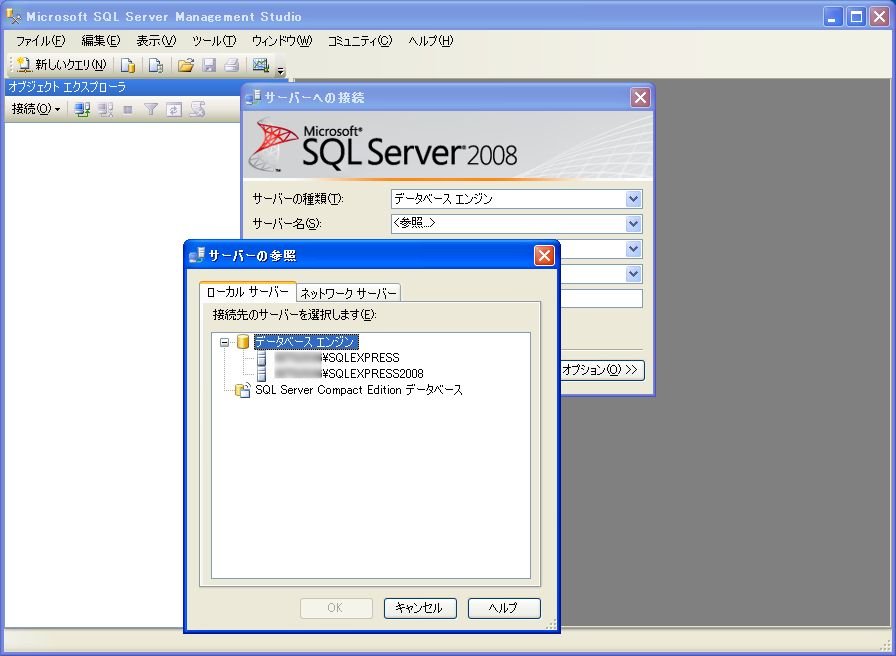Click the Stop icon in Object Explorer
896x656 pixels.
point(128,109)
